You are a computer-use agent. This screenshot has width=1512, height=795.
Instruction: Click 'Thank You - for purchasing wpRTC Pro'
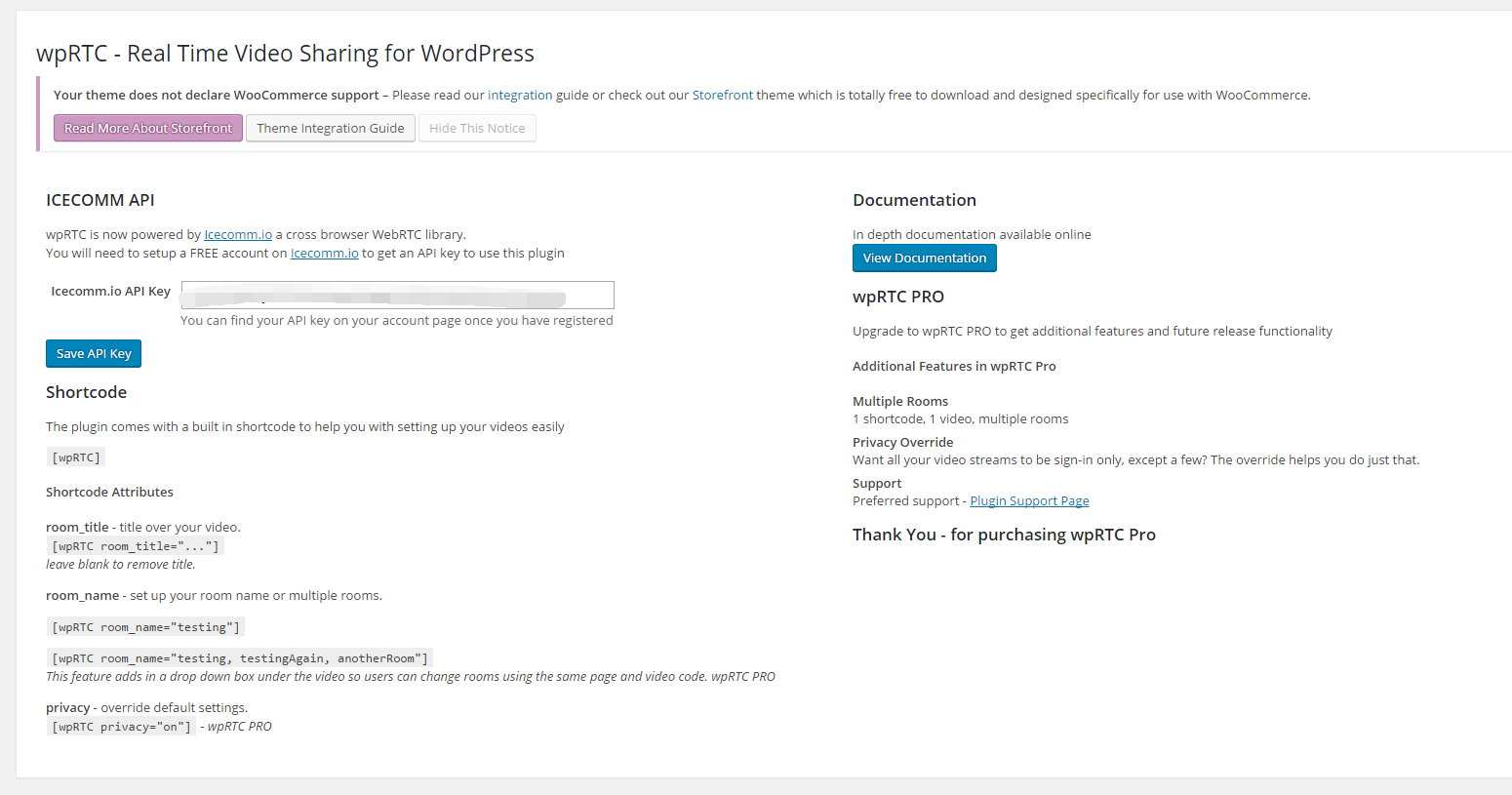coord(1004,535)
